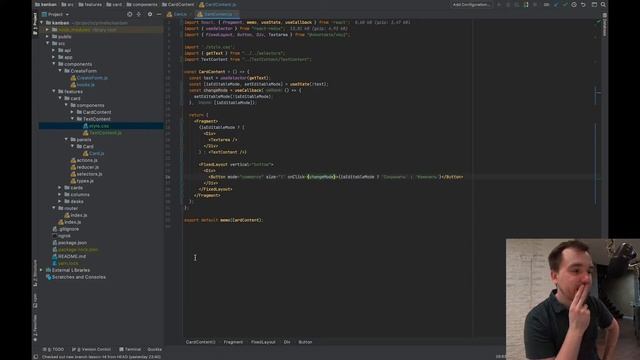Collapse the kanban root folder

click(x=42, y=23)
